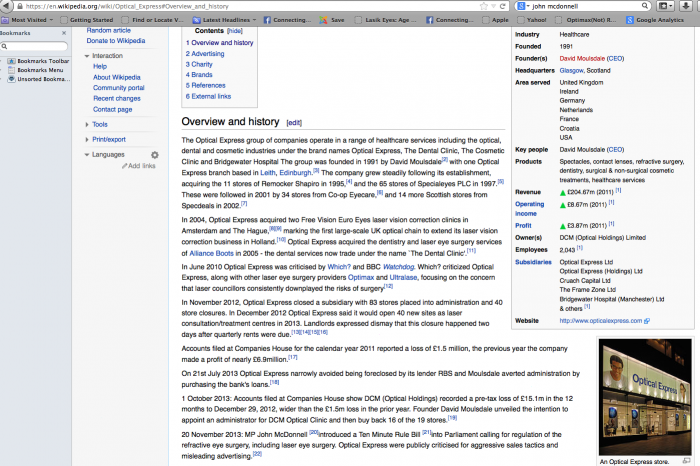
Task: Open the Most Visited bookmarks dropdown
Action: 32,19
